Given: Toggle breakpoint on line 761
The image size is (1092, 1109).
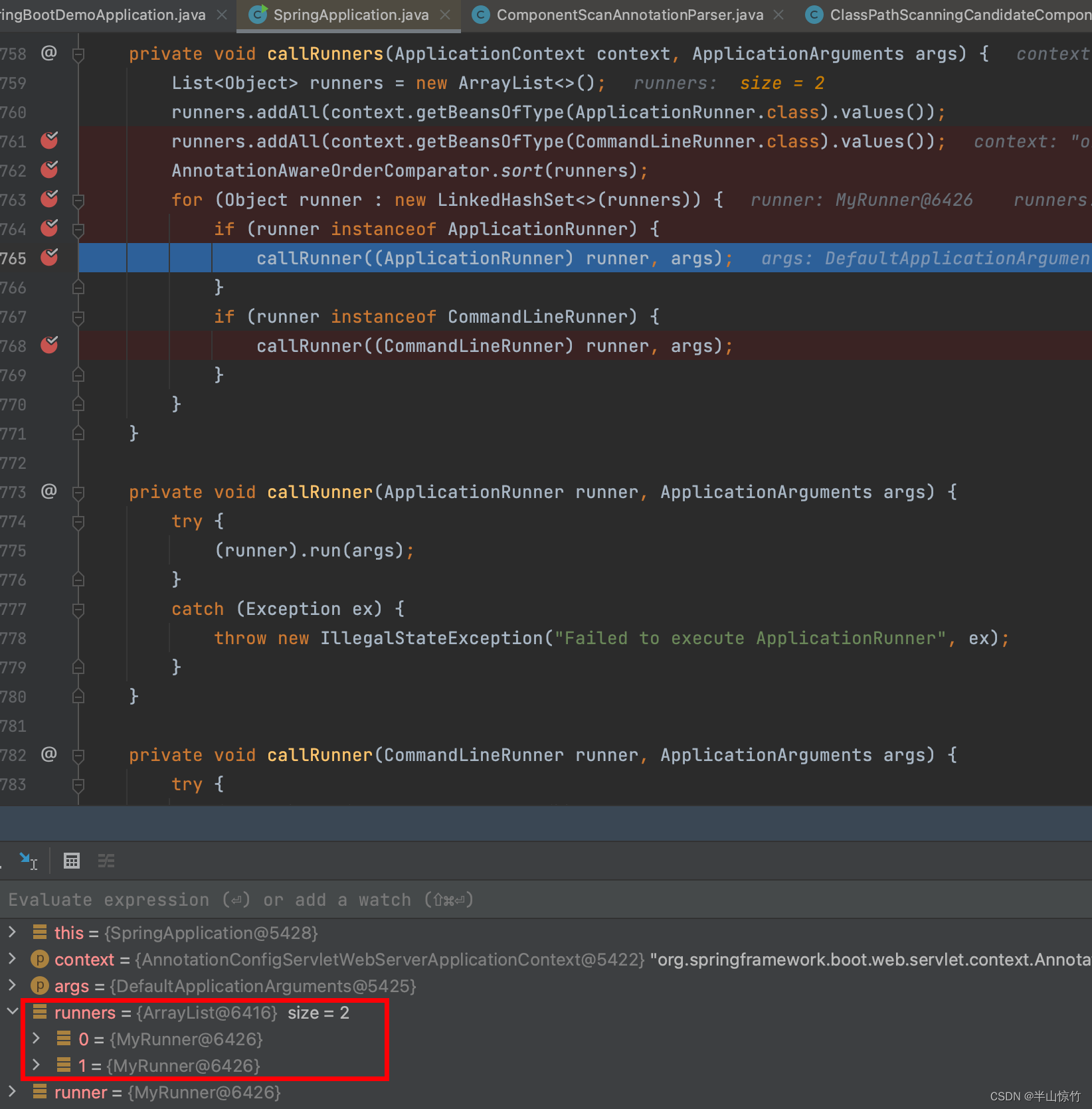Looking at the screenshot, I should pyautogui.click(x=49, y=140).
